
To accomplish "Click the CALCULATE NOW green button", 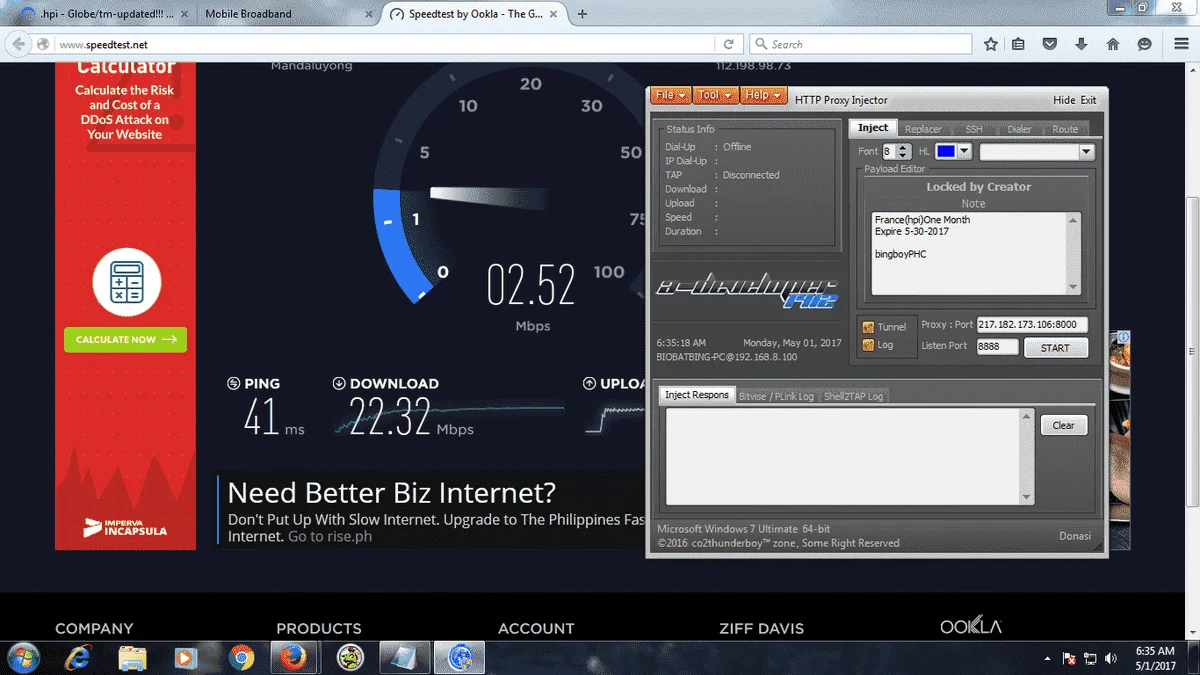I will tap(125, 339).
